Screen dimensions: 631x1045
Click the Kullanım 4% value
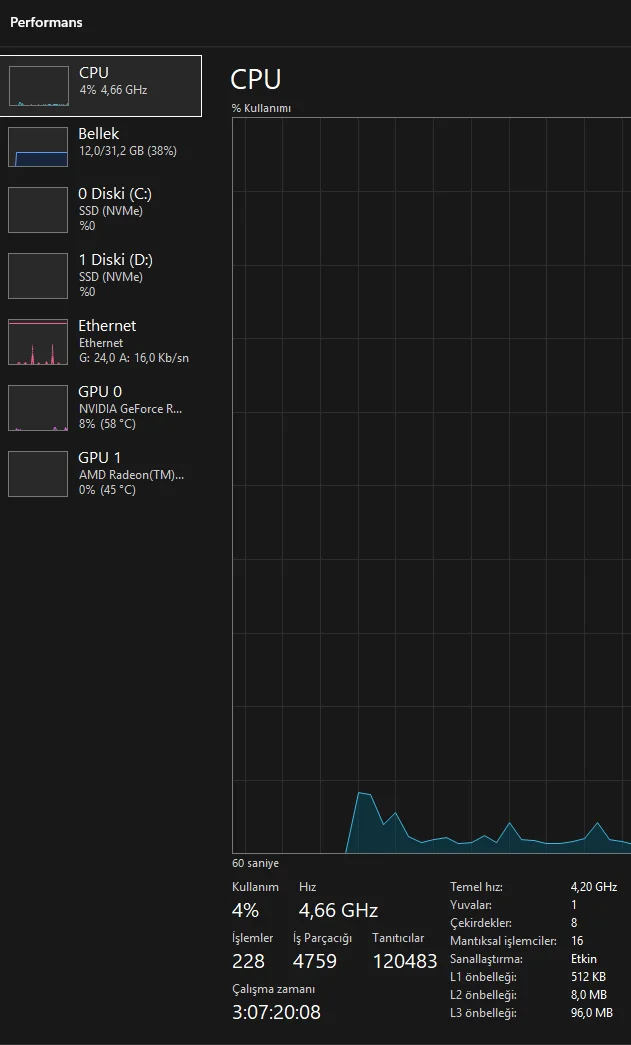245,910
